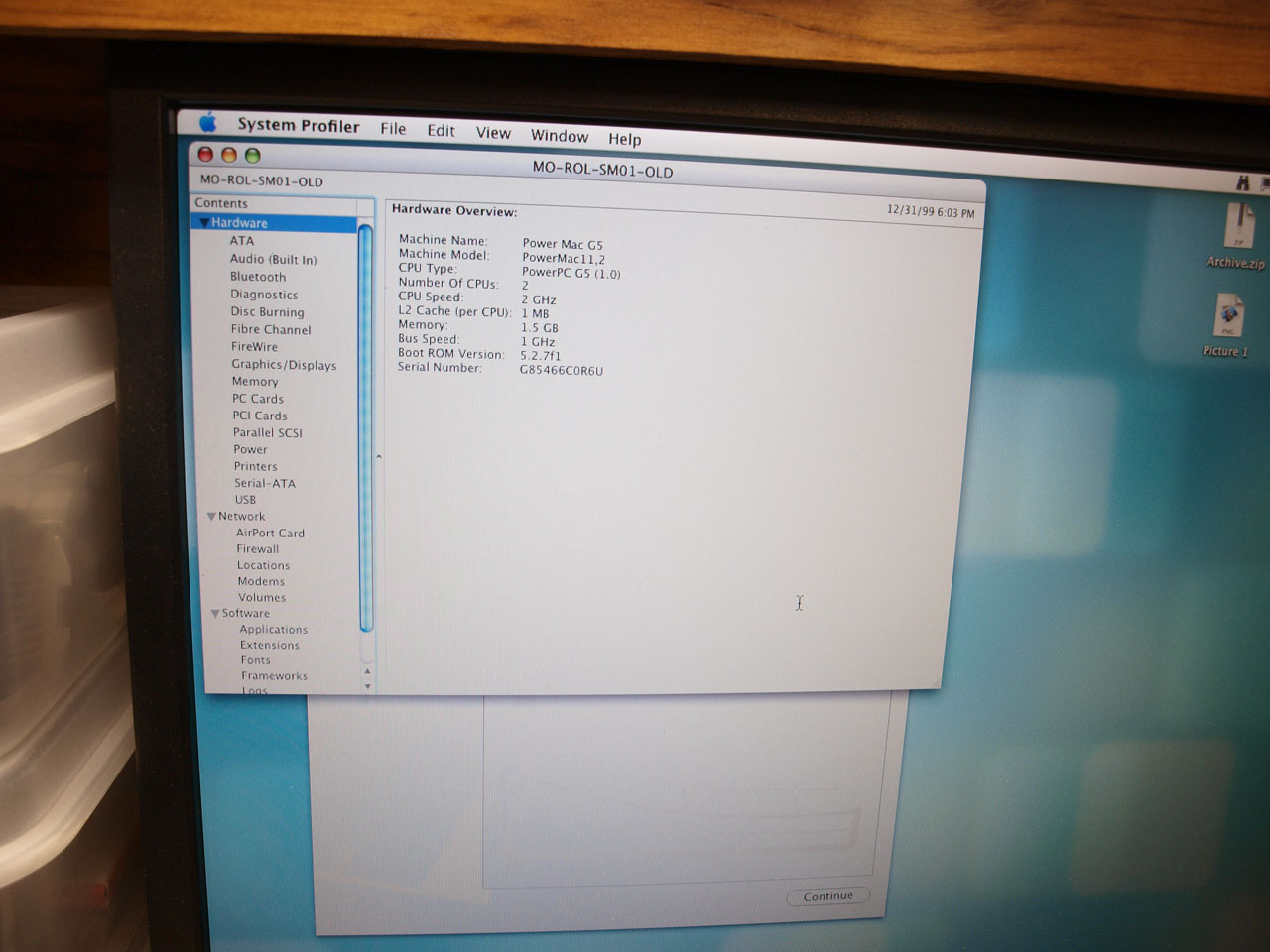This screenshot has height=952, width=1270.
Task: Select ATA in the Hardware list
Action: pyautogui.click(x=242, y=241)
